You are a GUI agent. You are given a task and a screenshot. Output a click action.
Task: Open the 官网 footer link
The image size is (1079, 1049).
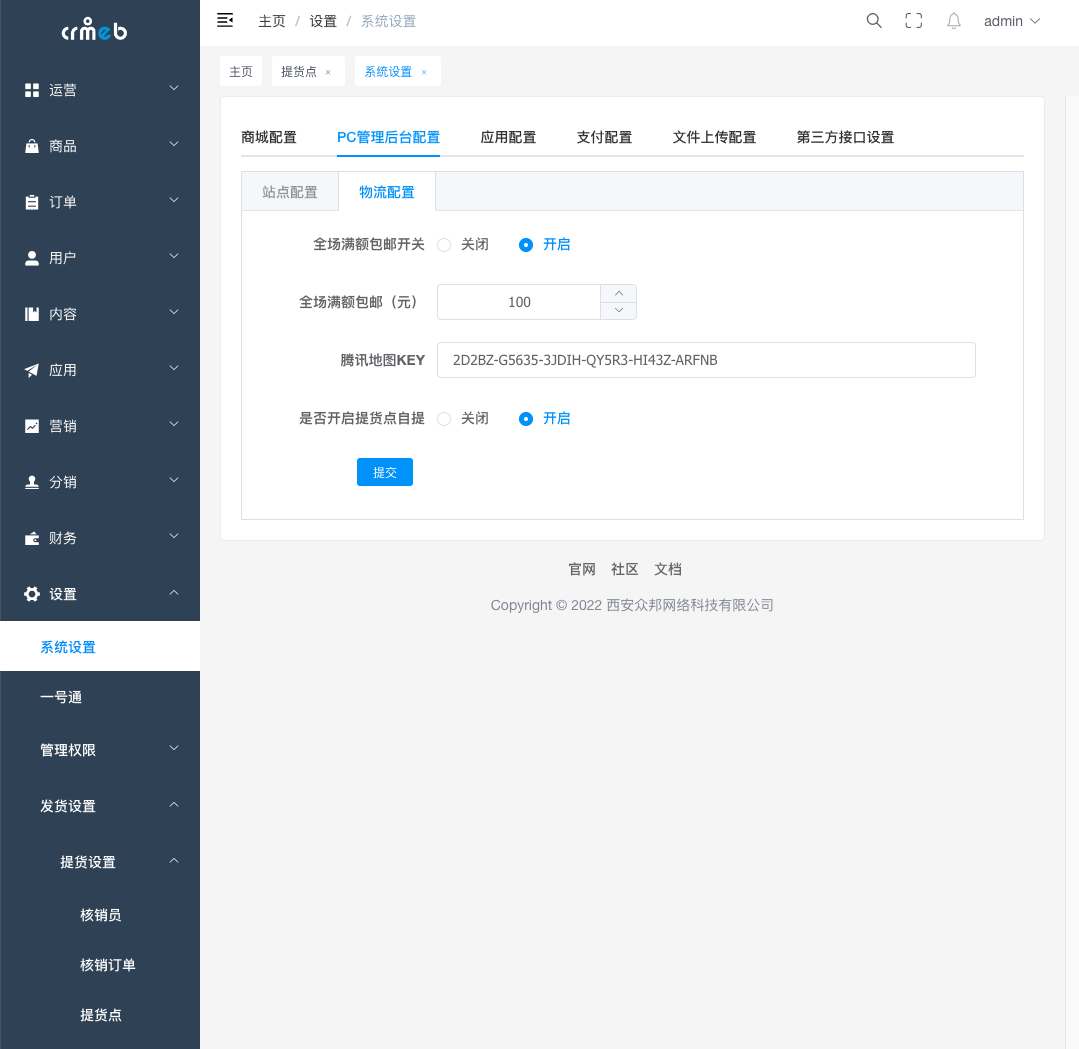tap(581, 569)
